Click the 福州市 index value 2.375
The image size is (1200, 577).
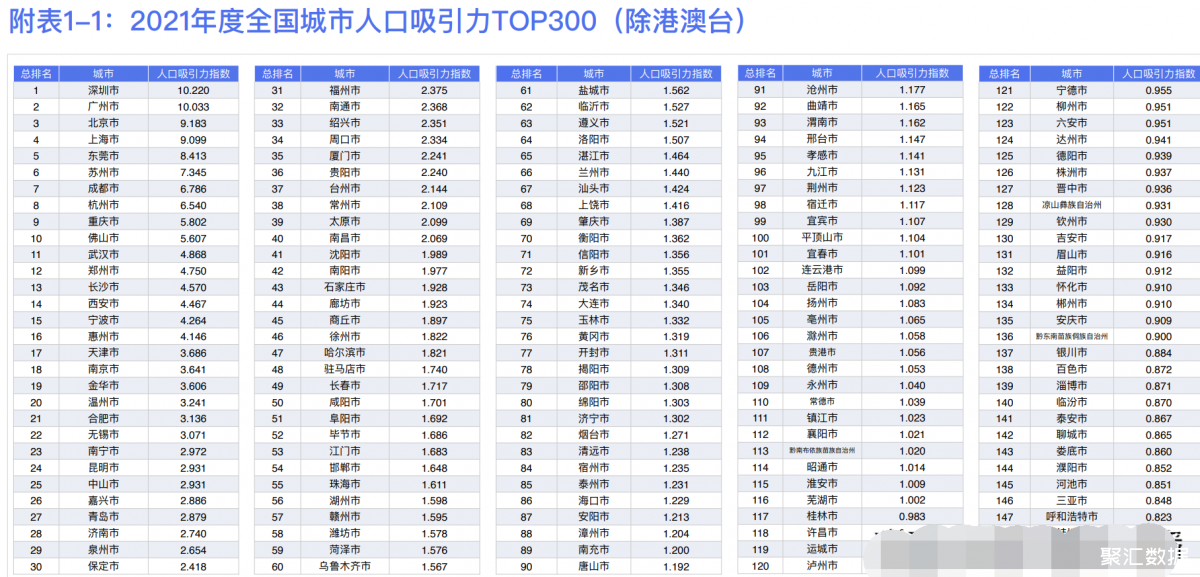pos(434,90)
